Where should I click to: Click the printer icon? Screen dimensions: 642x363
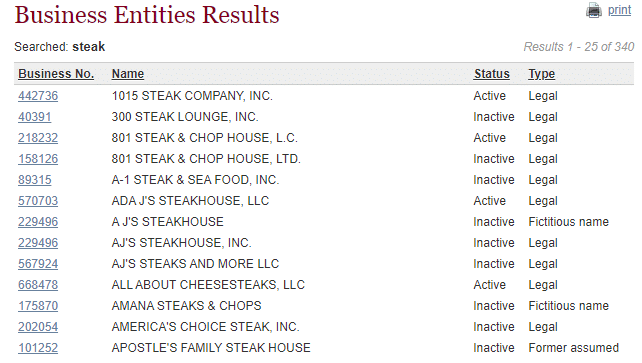[x=594, y=10]
